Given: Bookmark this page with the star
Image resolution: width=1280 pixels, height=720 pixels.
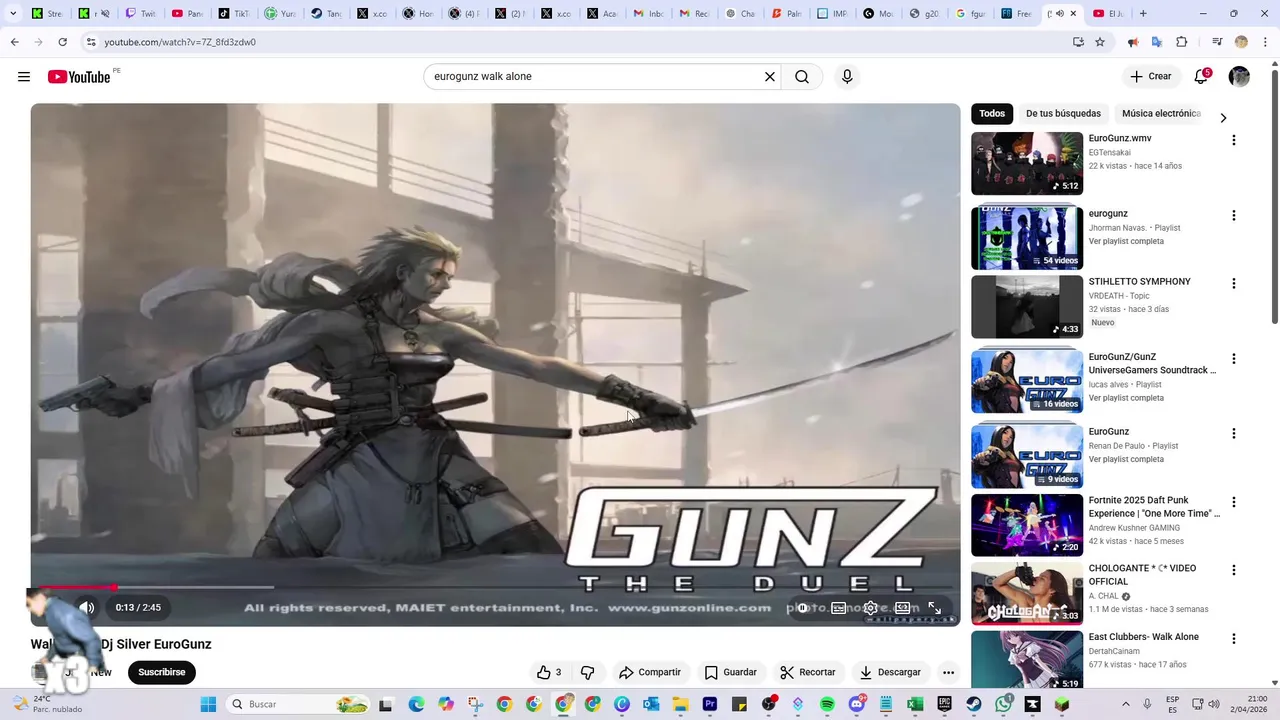Looking at the screenshot, I should 1100,42.
